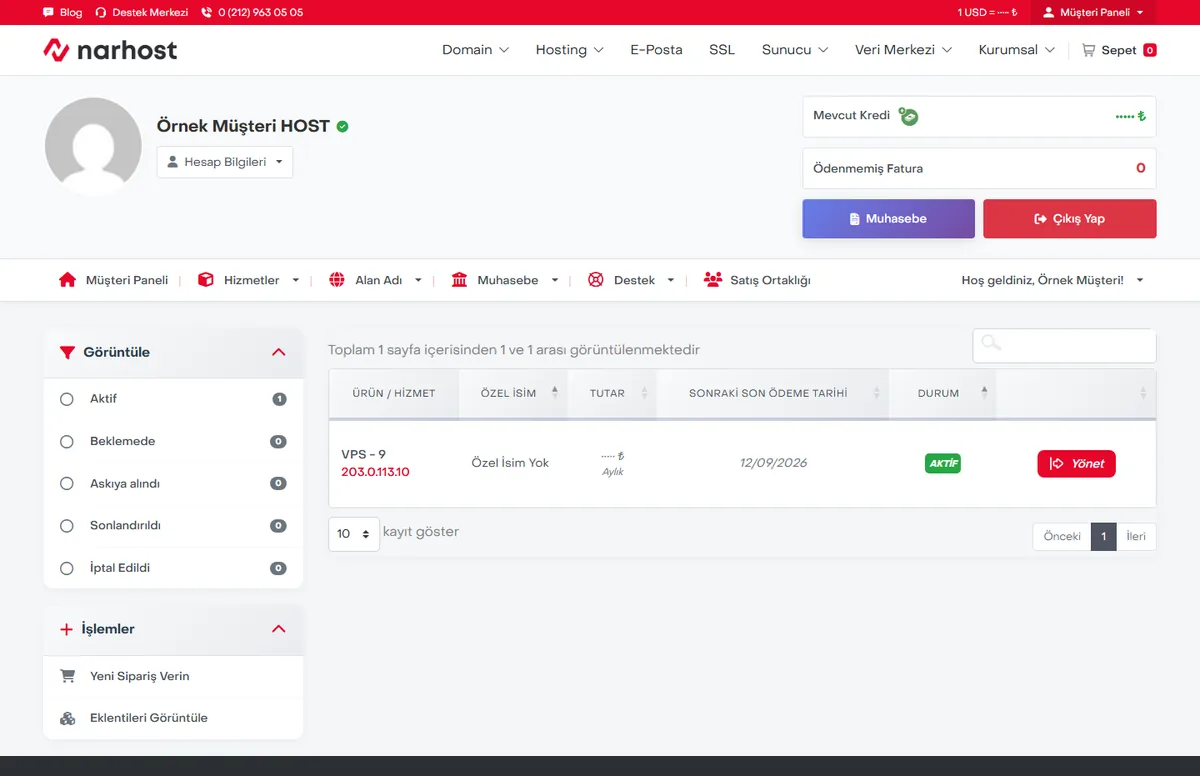Click the Yönet button for VPS - 9

click(1076, 464)
